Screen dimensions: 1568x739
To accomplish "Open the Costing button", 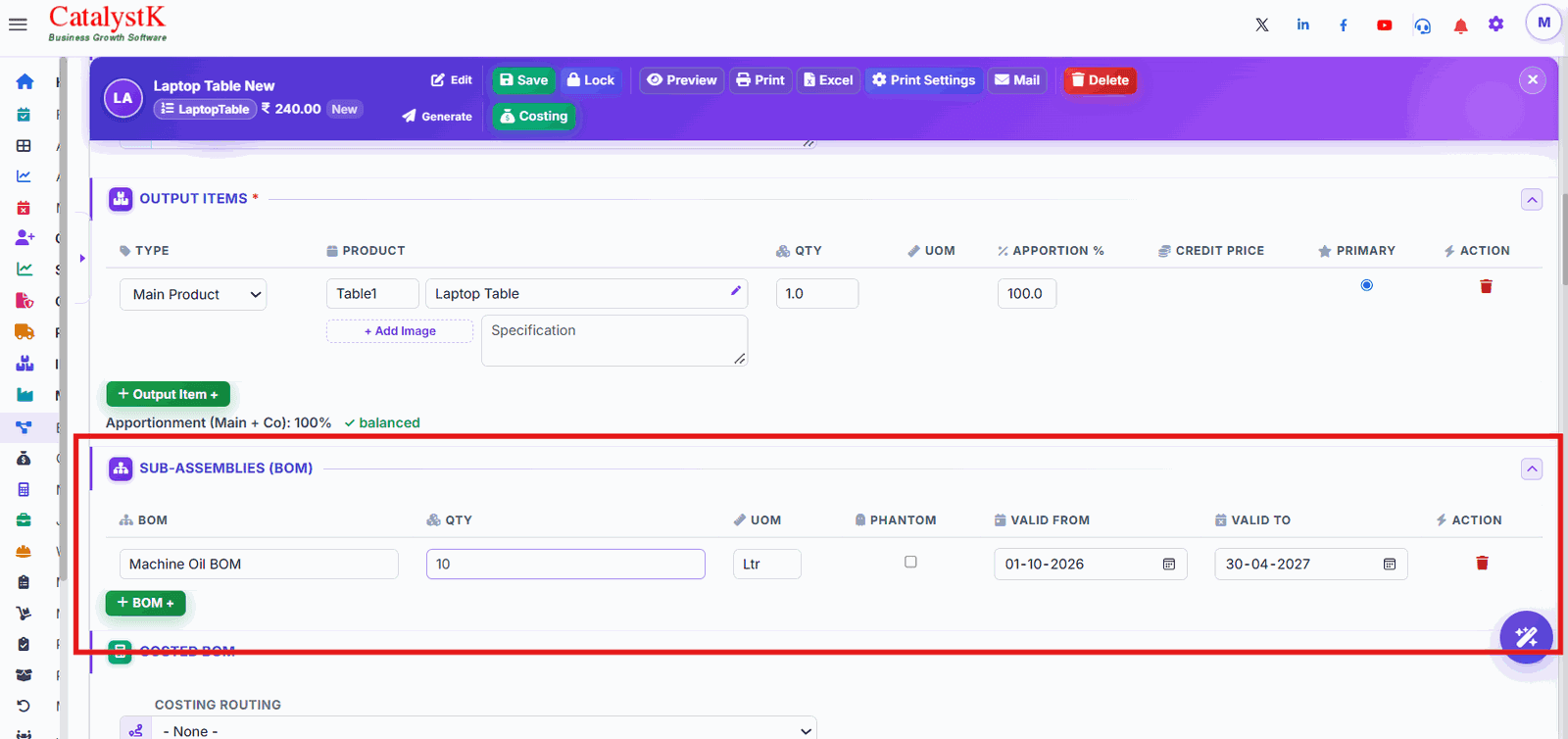I will click(534, 117).
